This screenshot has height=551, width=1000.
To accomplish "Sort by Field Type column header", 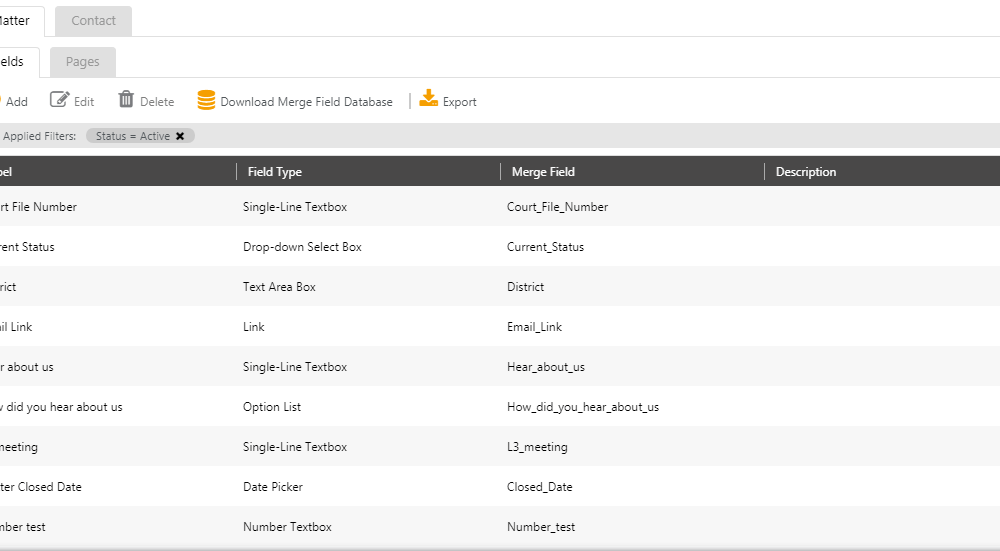I will point(275,172).
